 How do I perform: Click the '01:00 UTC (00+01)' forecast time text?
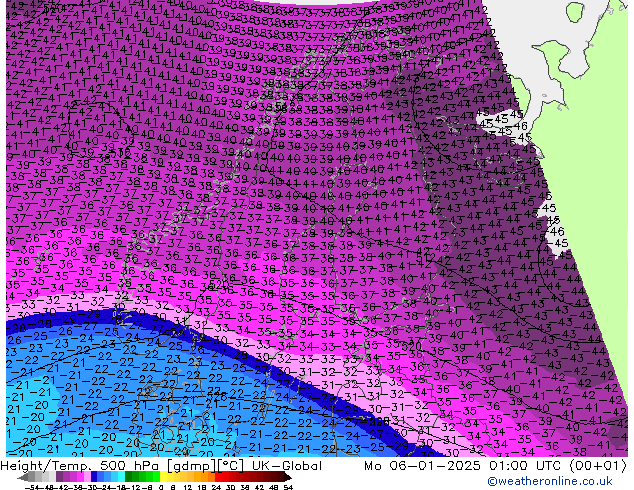(558, 466)
